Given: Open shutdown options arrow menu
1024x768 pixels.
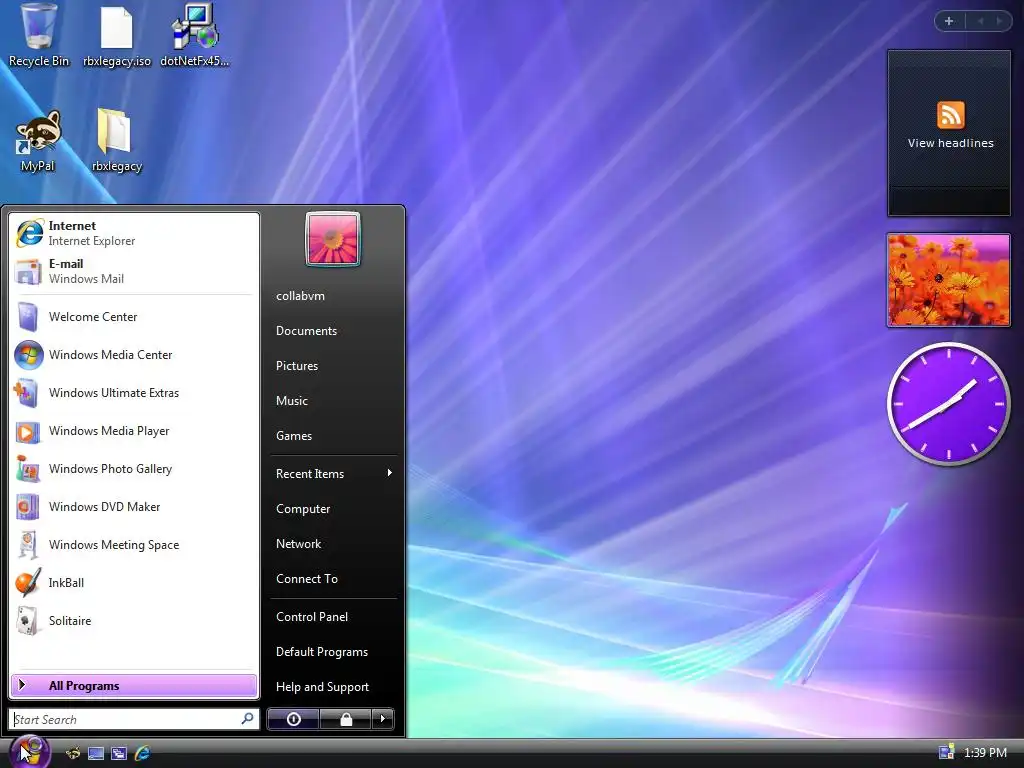Looking at the screenshot, I should [x=383, y=719].
